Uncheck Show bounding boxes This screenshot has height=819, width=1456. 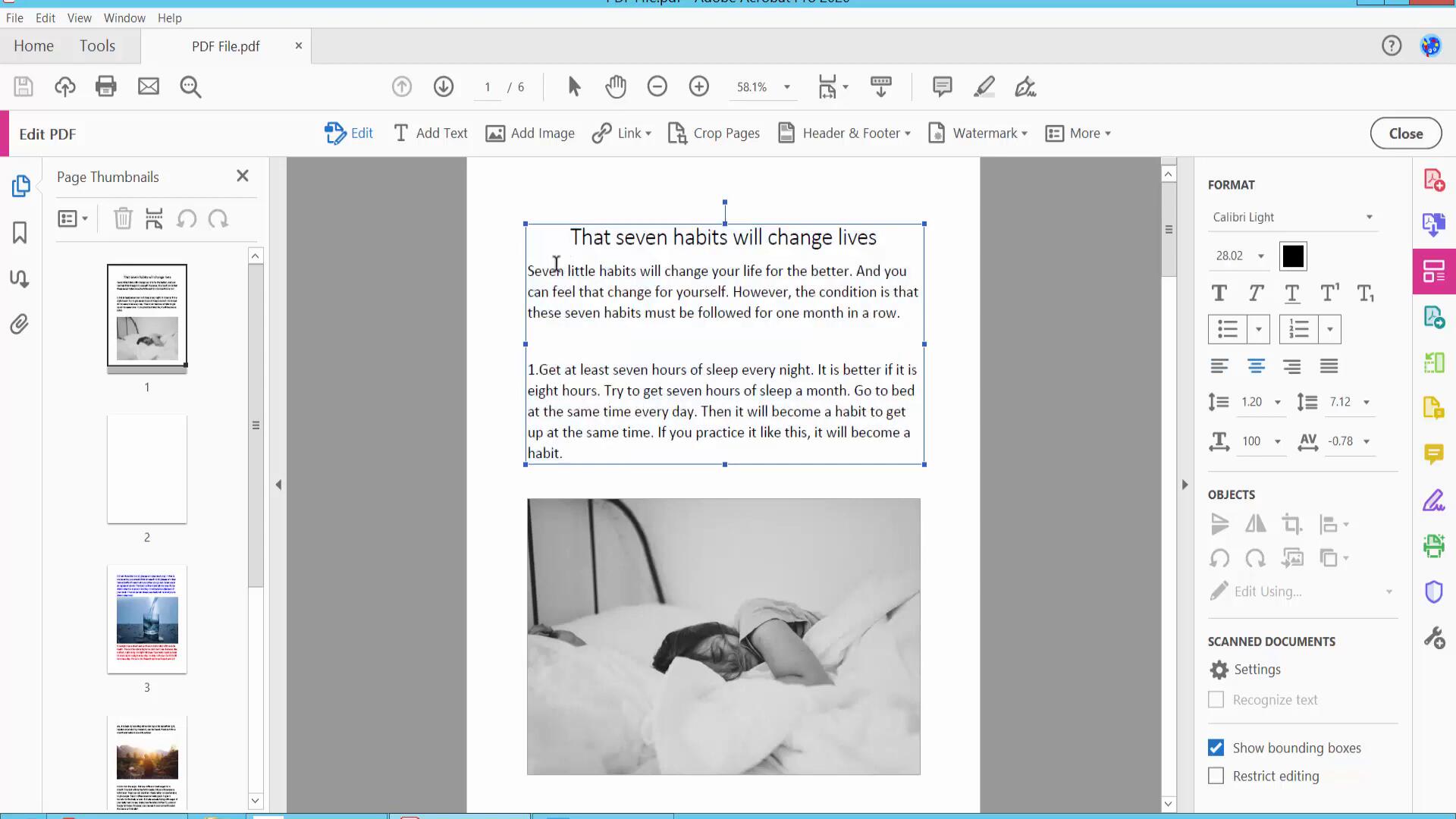(1216, 748)
